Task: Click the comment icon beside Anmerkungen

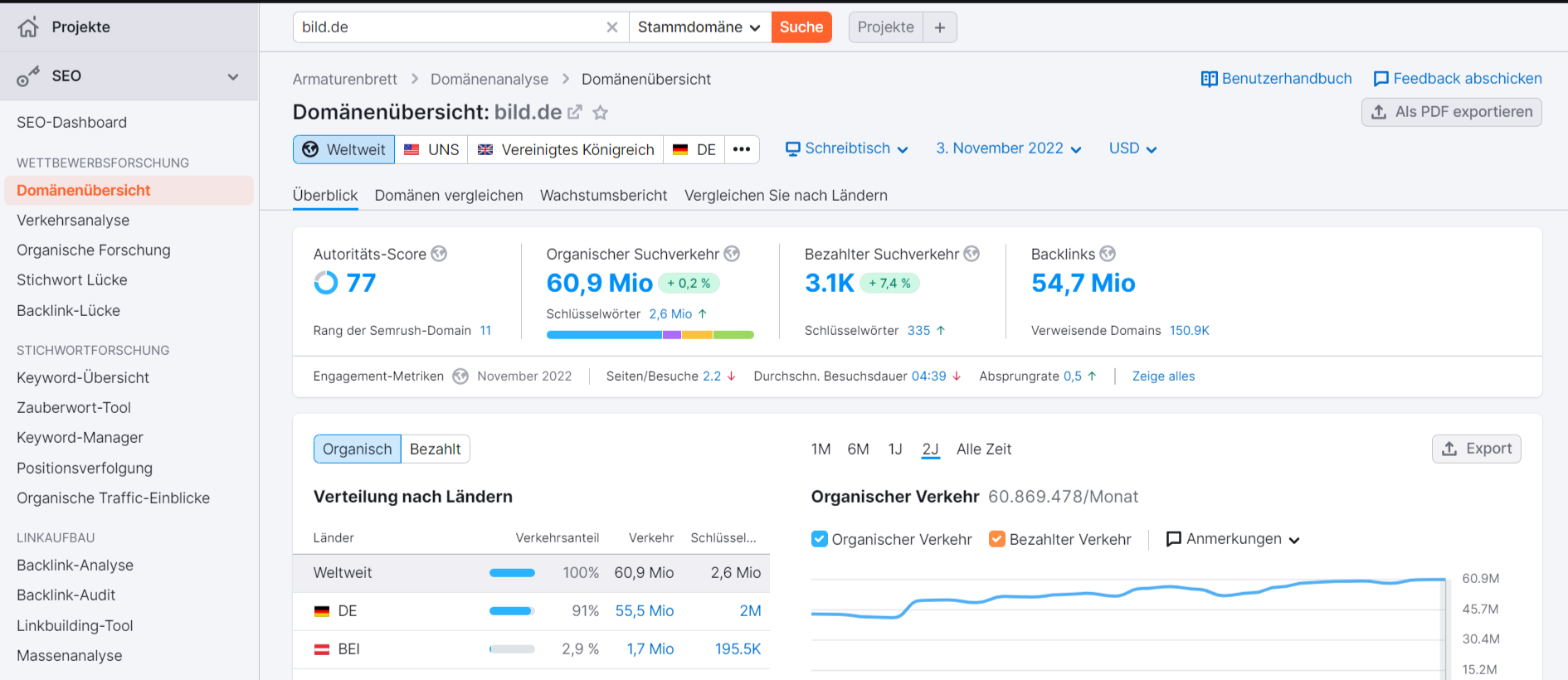Action: click(x=1174, y=539)
